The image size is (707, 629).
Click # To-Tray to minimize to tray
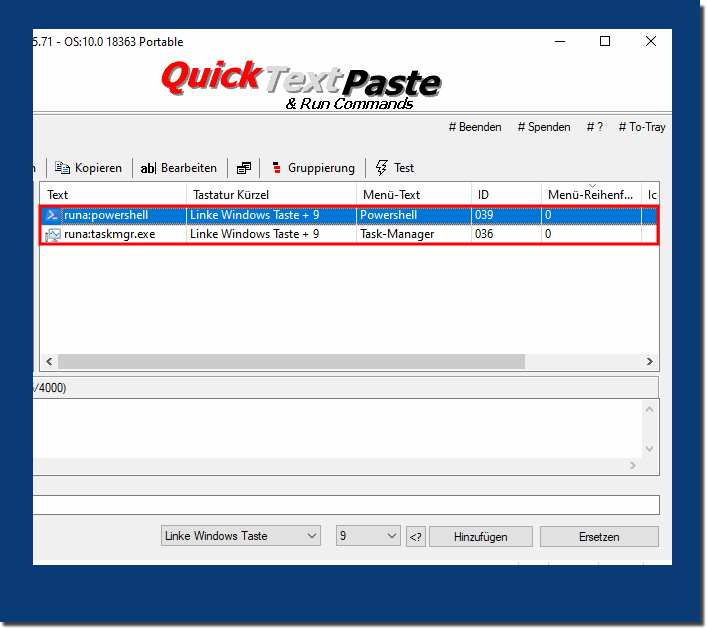(x=642, y=127)
